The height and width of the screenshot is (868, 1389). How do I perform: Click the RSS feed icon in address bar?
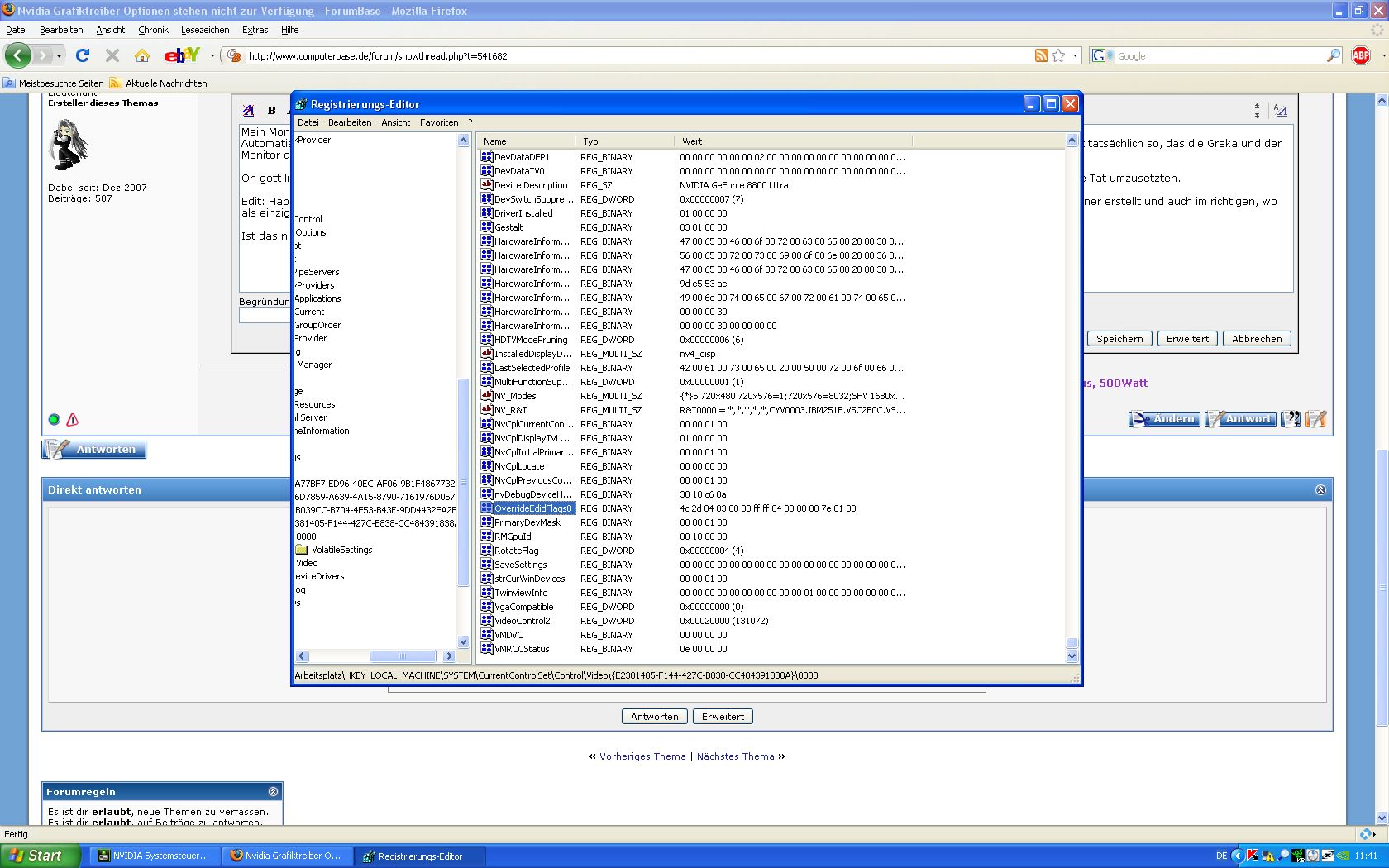coord(1042,55)
